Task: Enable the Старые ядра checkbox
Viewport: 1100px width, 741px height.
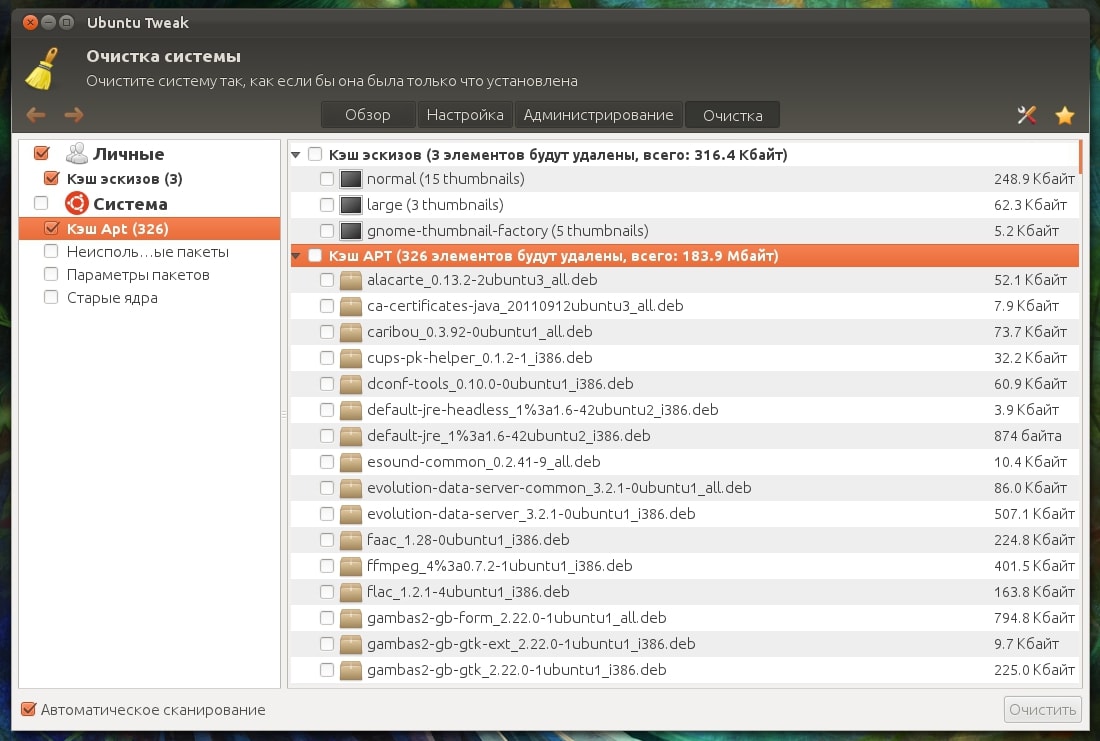Action: pos(51,297)
